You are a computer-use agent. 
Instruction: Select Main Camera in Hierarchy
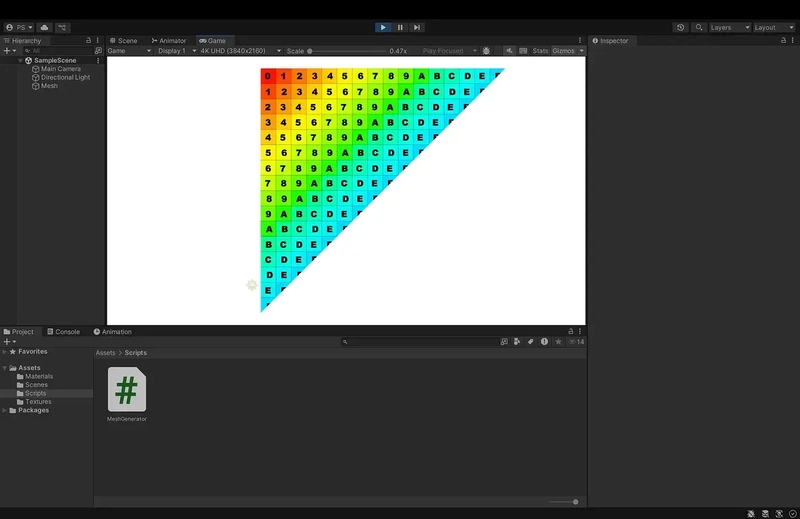(60, 69)
